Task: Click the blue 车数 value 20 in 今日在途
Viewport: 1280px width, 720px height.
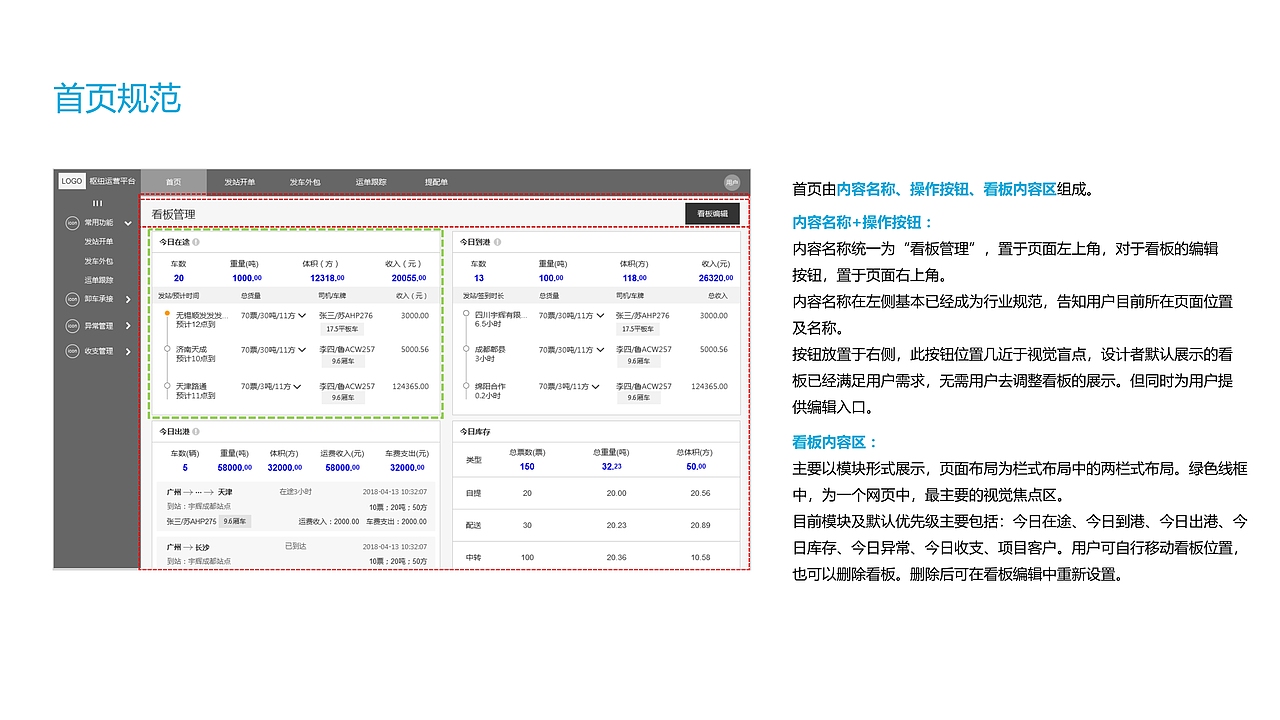Action: [179, 278]
